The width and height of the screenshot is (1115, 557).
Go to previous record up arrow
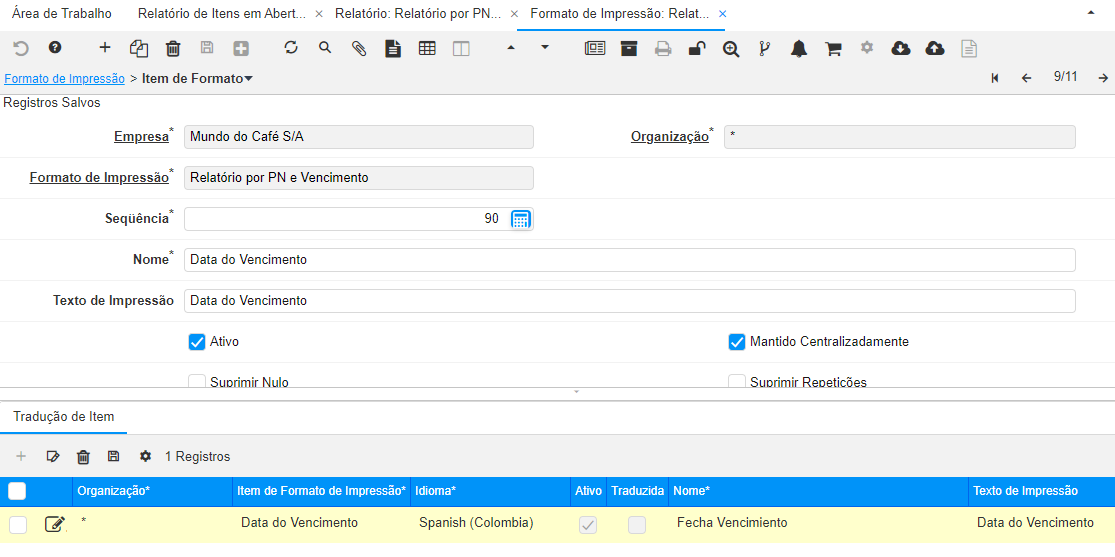[x=511, y=48]
